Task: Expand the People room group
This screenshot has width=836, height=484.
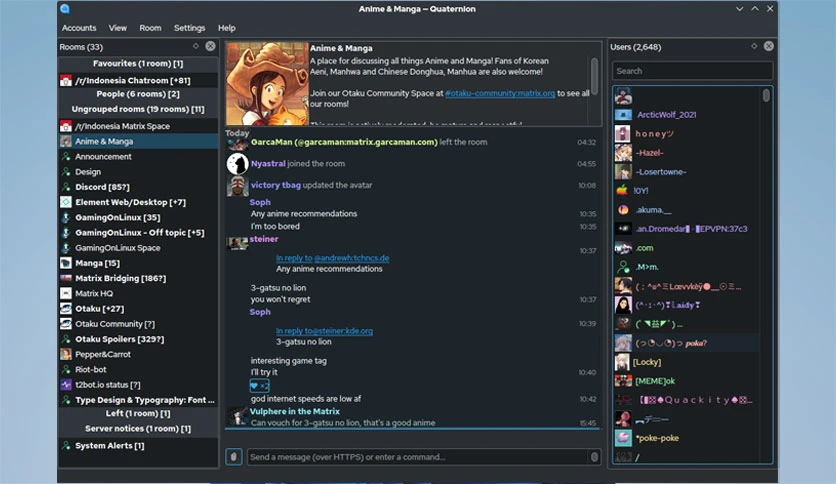Action: (x=138, y=94)
